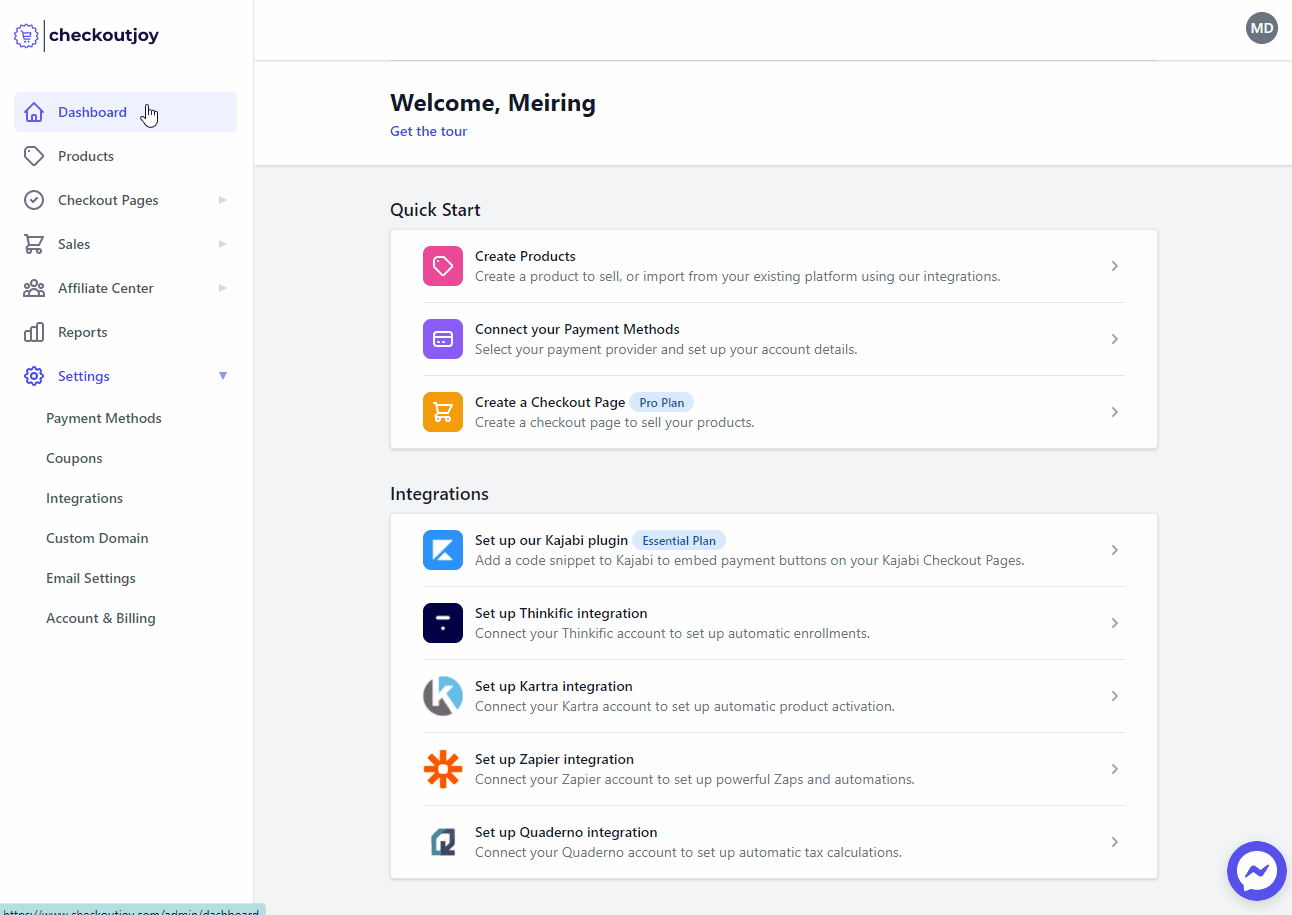The height and width of the screenshot is (915, 1292).
Task: Click the Reports bar chart icon
Action: coord(34,332)
